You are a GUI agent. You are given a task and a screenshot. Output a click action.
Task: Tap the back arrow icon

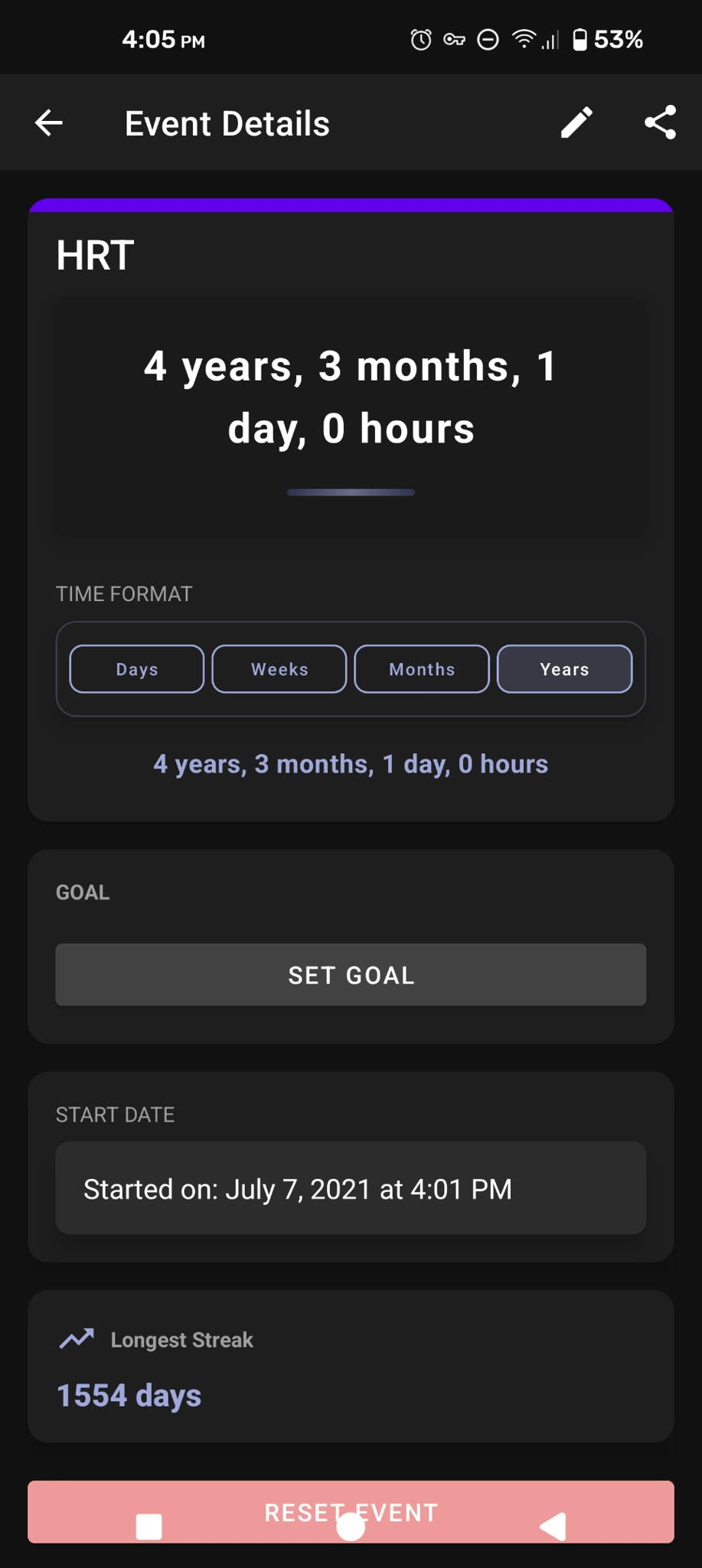coord(49,122)
